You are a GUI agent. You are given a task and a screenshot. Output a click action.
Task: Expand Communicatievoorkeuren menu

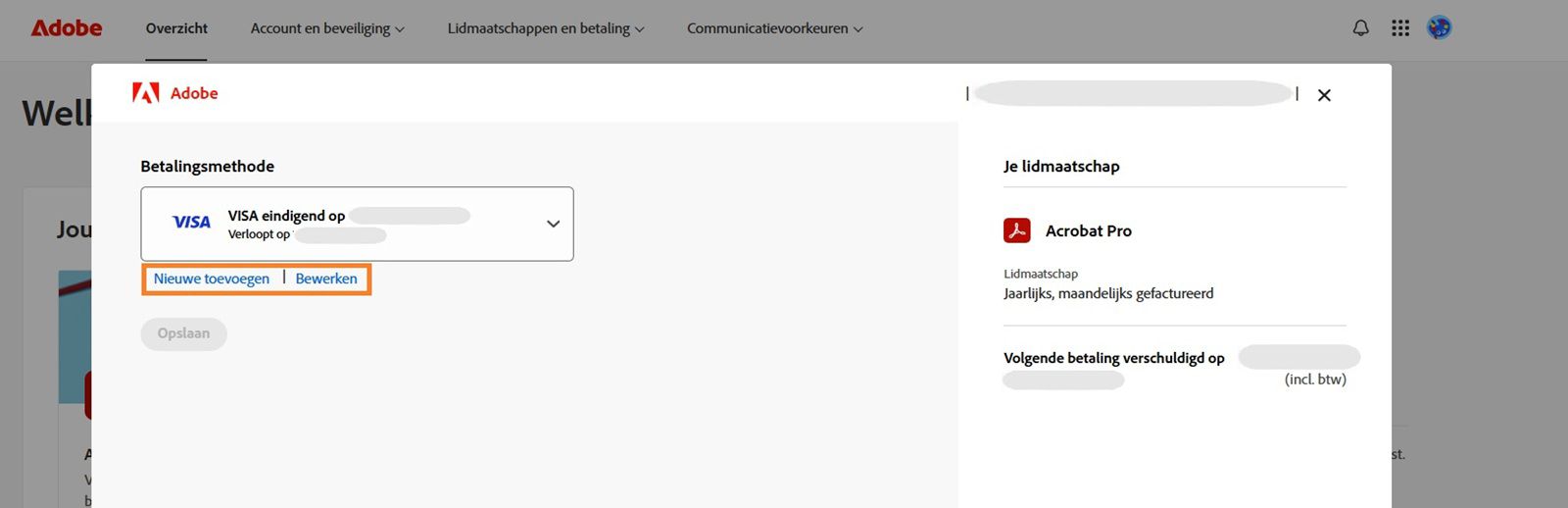(774, 28)
